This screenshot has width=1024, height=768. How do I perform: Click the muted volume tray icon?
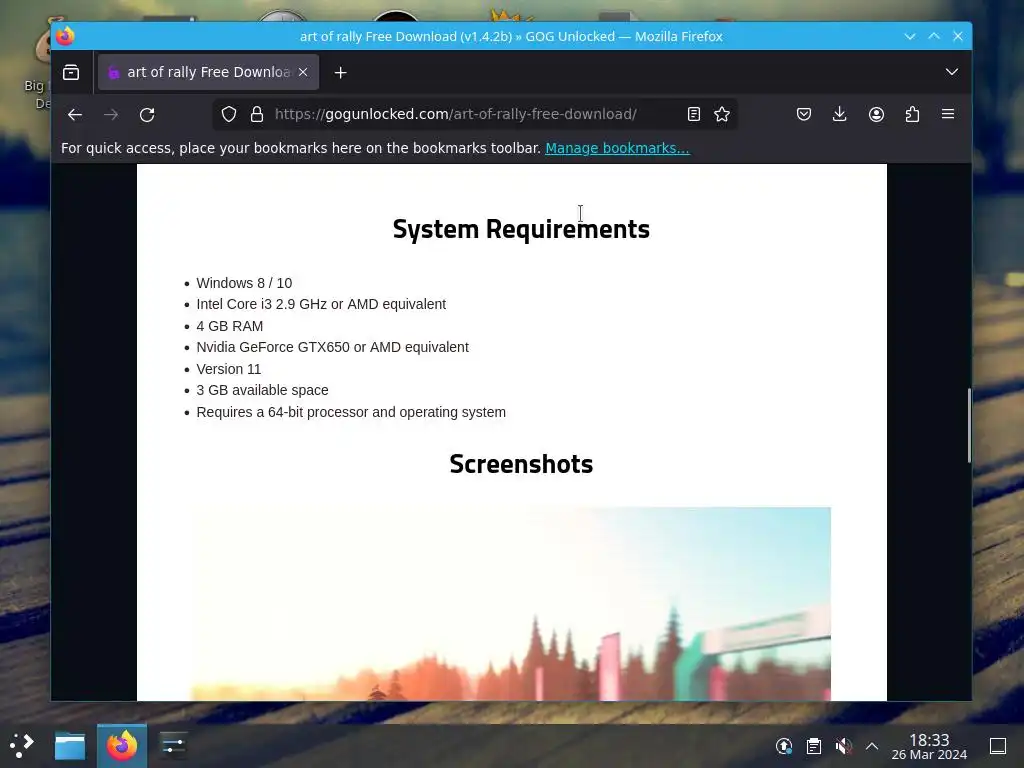point(843,746)
